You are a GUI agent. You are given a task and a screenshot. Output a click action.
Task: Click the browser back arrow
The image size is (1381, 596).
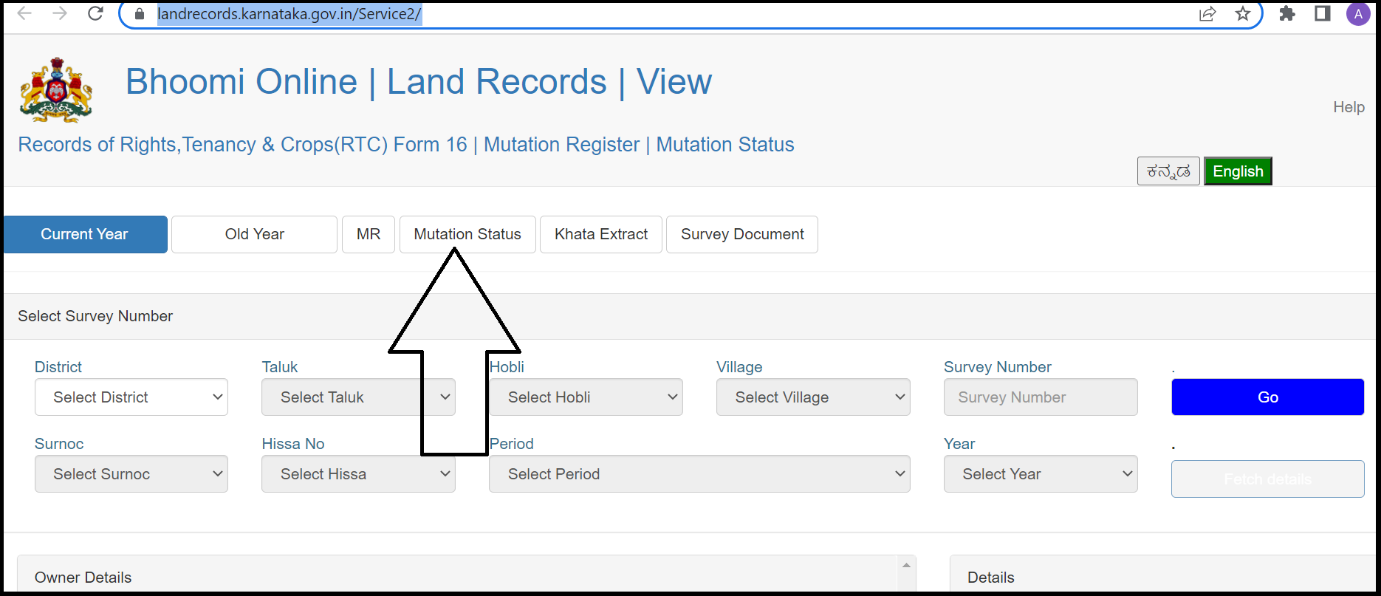(25, 14)
